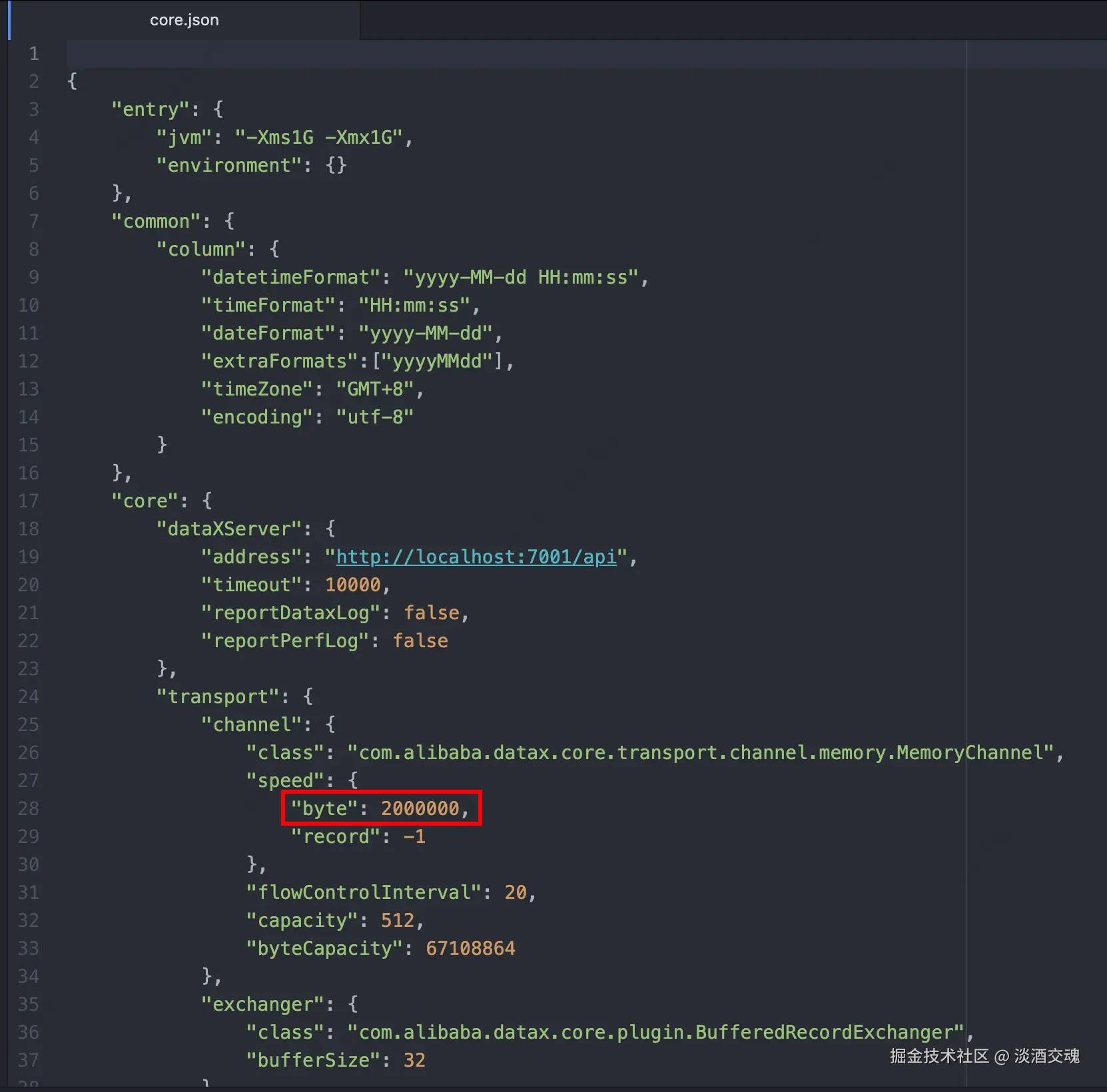Select the record value -1

click(x=414, y=836)
